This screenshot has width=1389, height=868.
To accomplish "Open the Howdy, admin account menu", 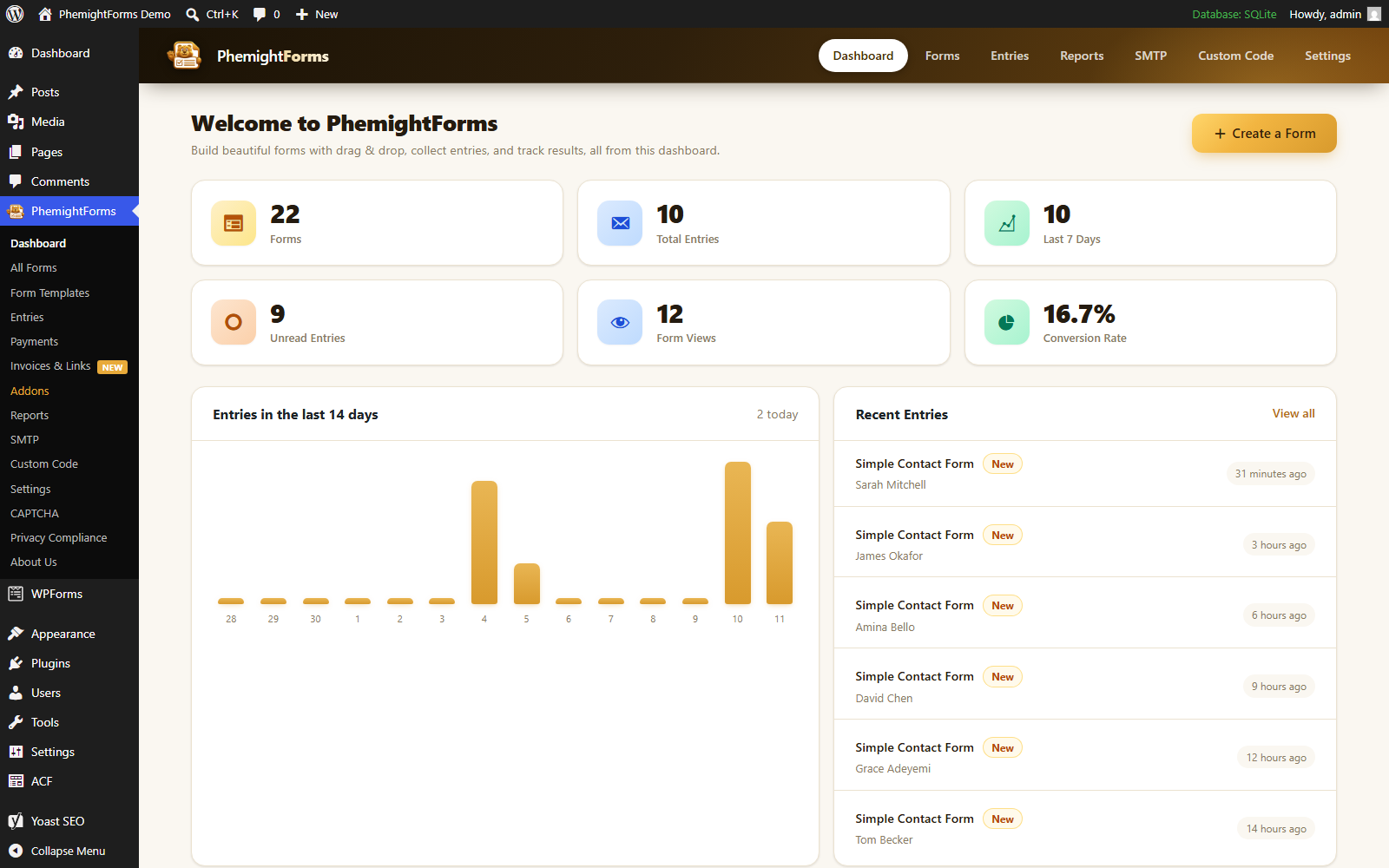I will coord(1334,14).
